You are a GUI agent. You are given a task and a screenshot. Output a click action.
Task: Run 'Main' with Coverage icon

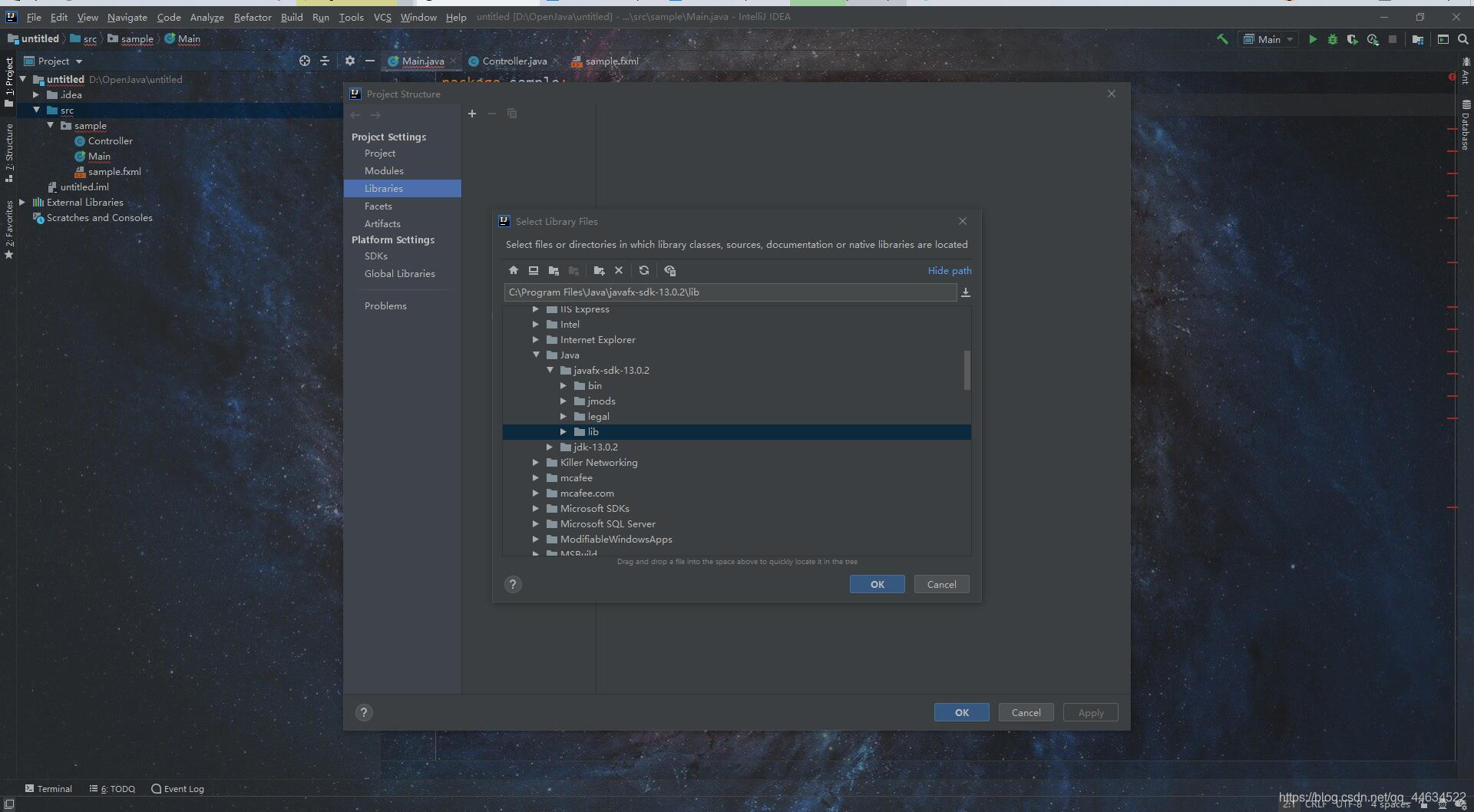1352,39
